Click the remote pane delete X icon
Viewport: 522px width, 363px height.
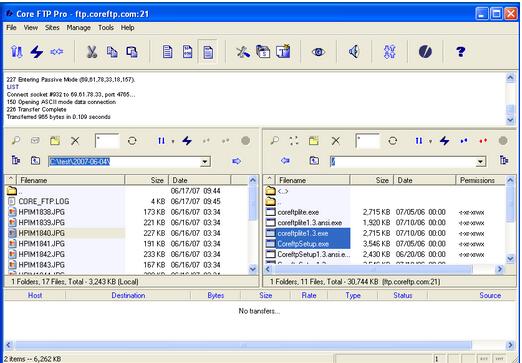click(x=336, y=141)
